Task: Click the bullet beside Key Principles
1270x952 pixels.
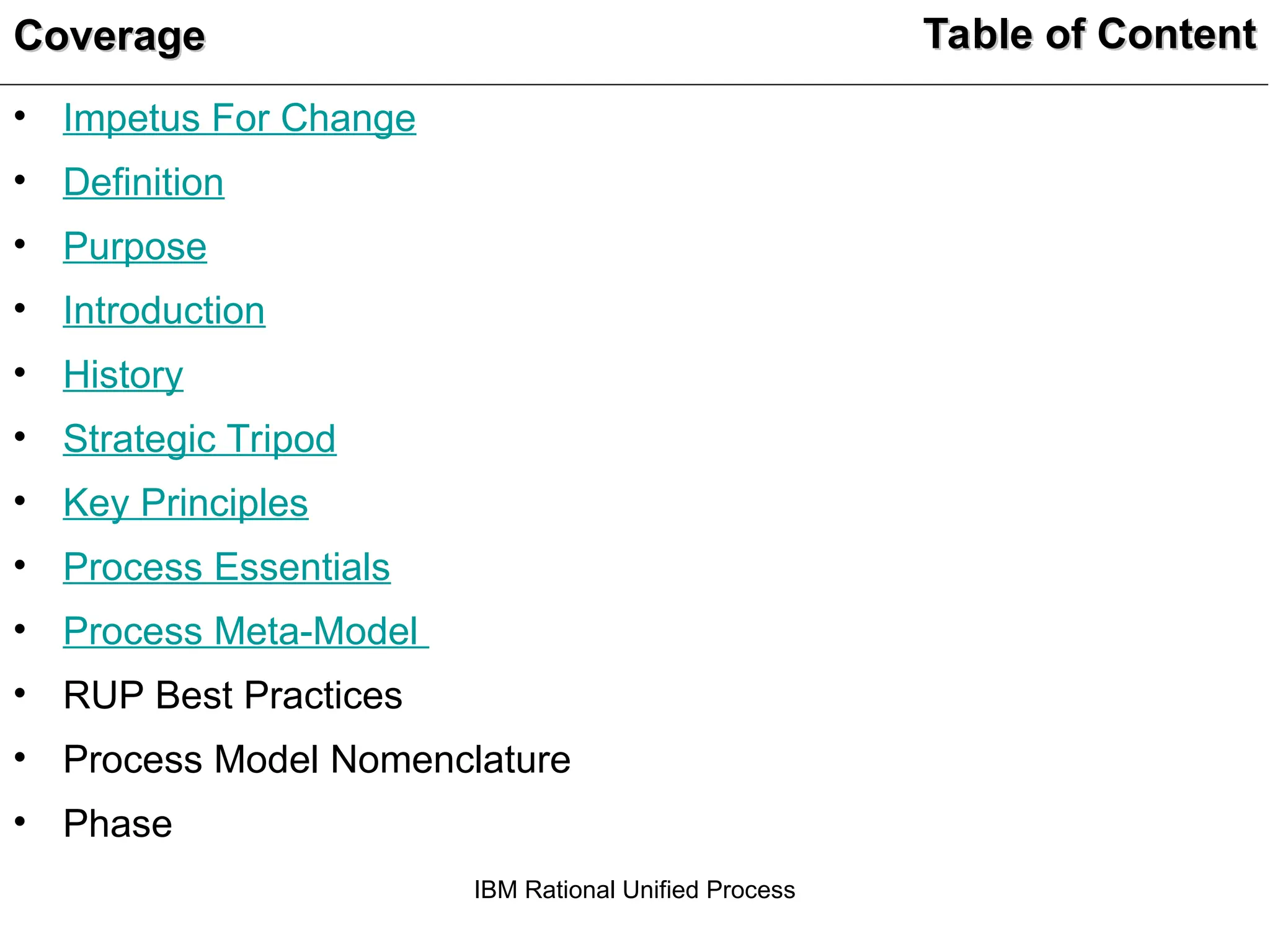Action: click(x=20, y=500)
